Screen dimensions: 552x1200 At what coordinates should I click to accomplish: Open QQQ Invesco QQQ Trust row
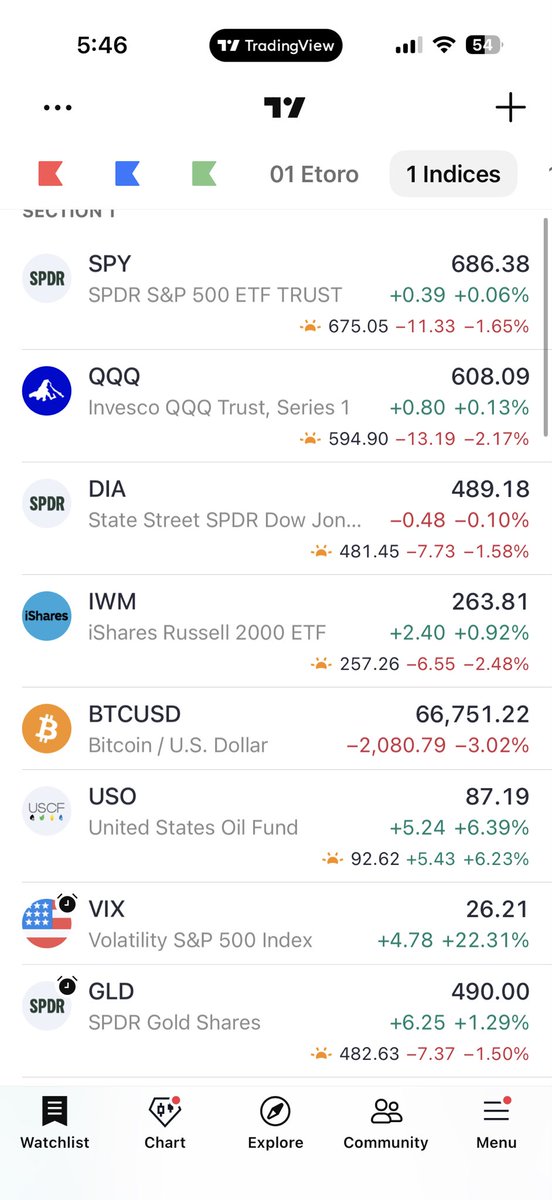276,406
